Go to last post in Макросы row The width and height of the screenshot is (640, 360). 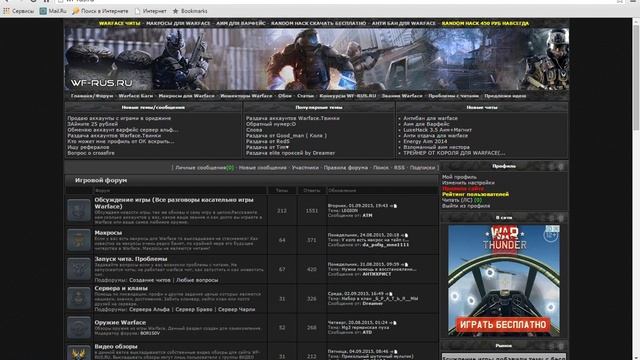coord(405,235)
